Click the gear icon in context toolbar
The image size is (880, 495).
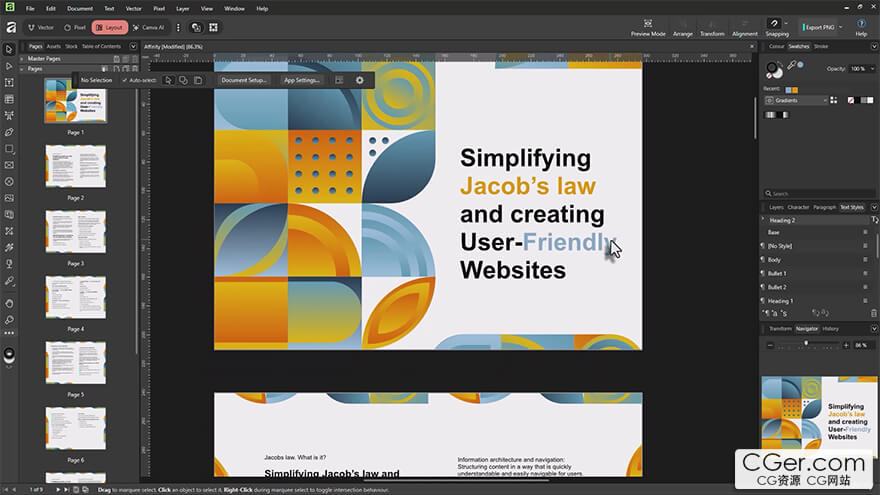point(360,80)
